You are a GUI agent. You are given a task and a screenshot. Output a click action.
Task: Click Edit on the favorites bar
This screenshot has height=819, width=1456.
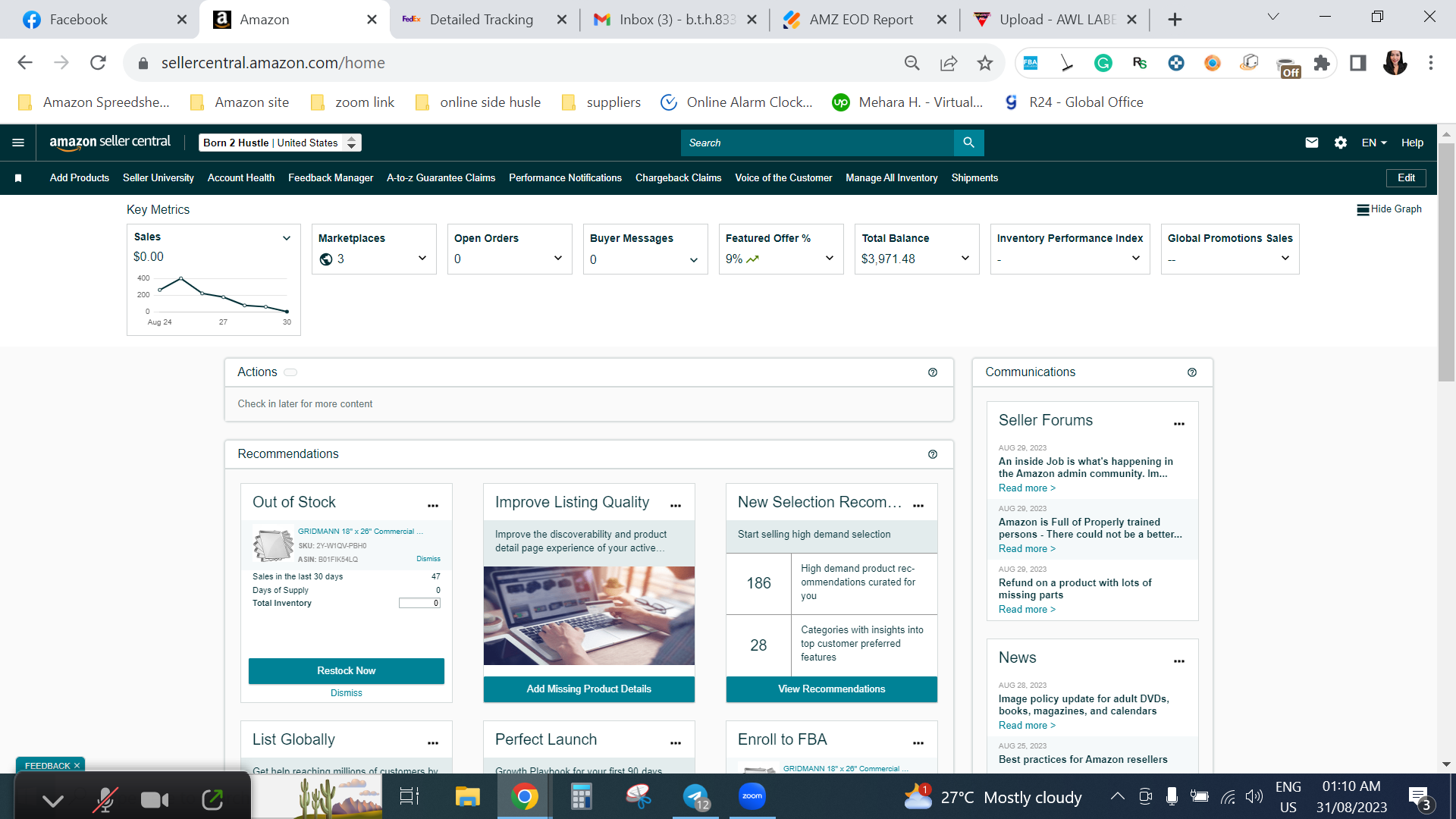click(1407, 178)
